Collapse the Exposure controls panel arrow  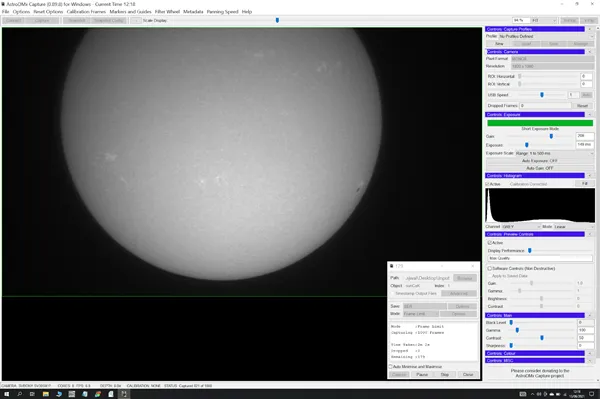coord(589,114)
